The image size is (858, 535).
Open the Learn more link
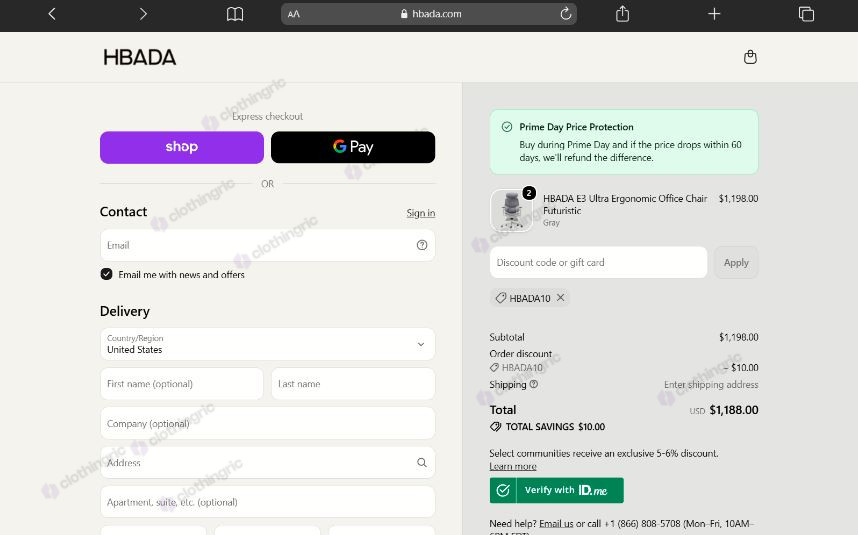tap(513, 466)
